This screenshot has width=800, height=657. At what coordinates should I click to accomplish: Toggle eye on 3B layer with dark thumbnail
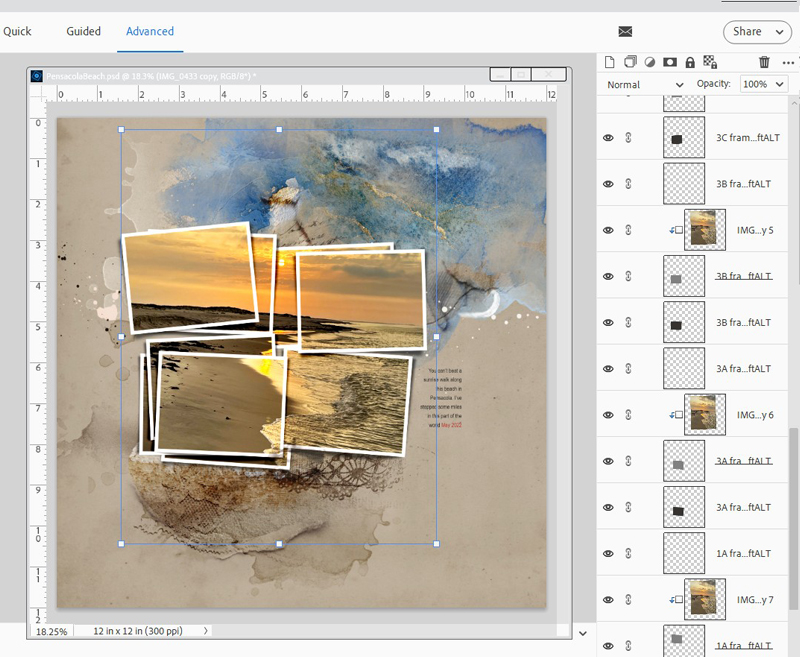click(608, 322)
